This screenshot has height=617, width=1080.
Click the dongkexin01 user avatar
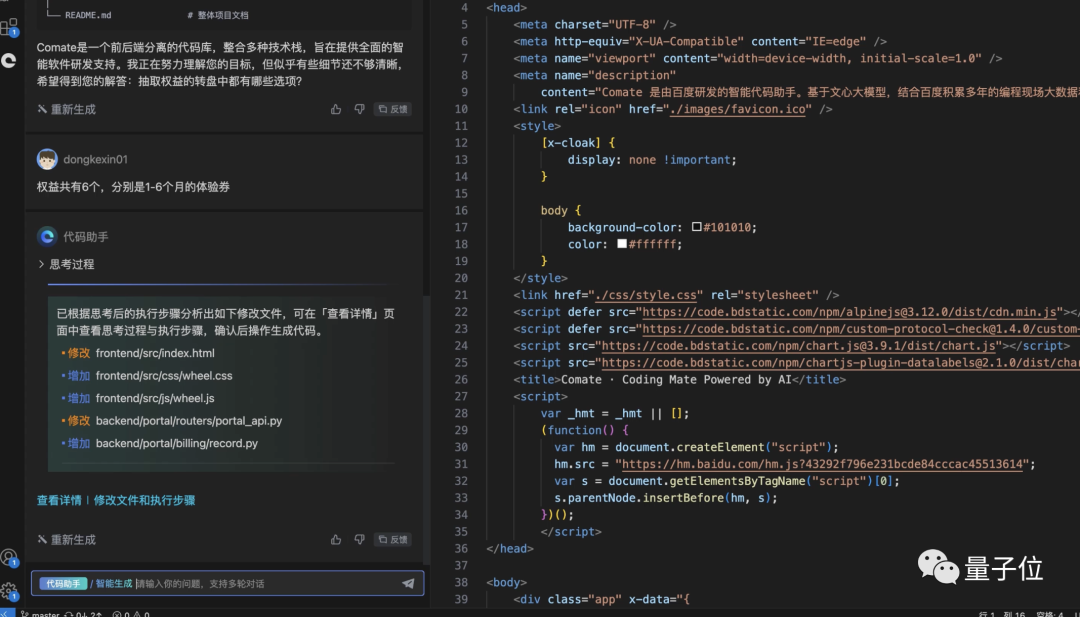[x=47, y=159]
